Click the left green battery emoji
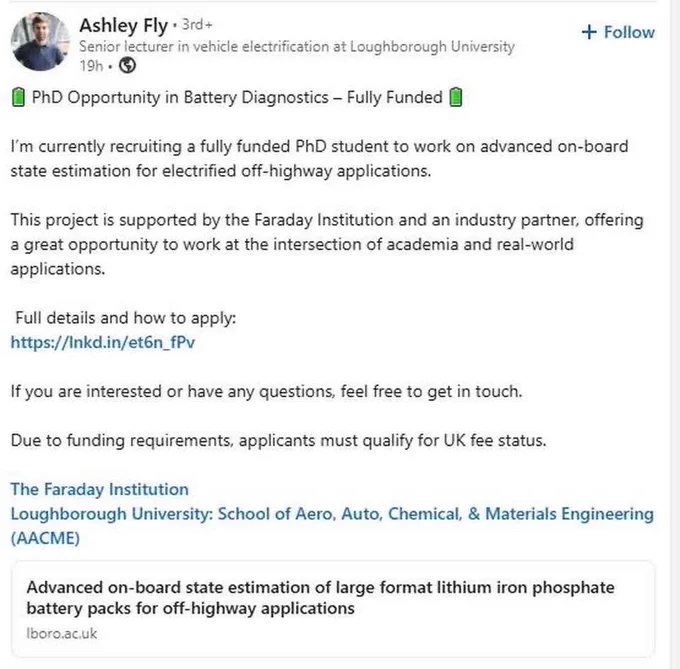This screenshot has height=669, width=680. [x=18, y=97]
